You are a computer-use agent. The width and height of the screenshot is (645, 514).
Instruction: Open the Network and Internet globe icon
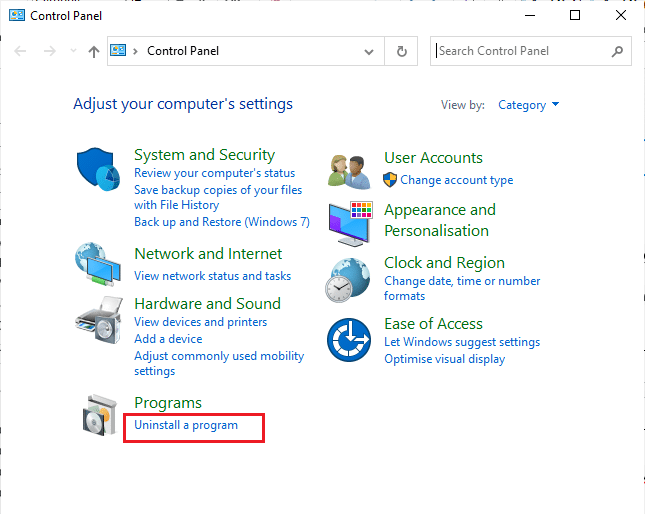(x=100, y=265)
